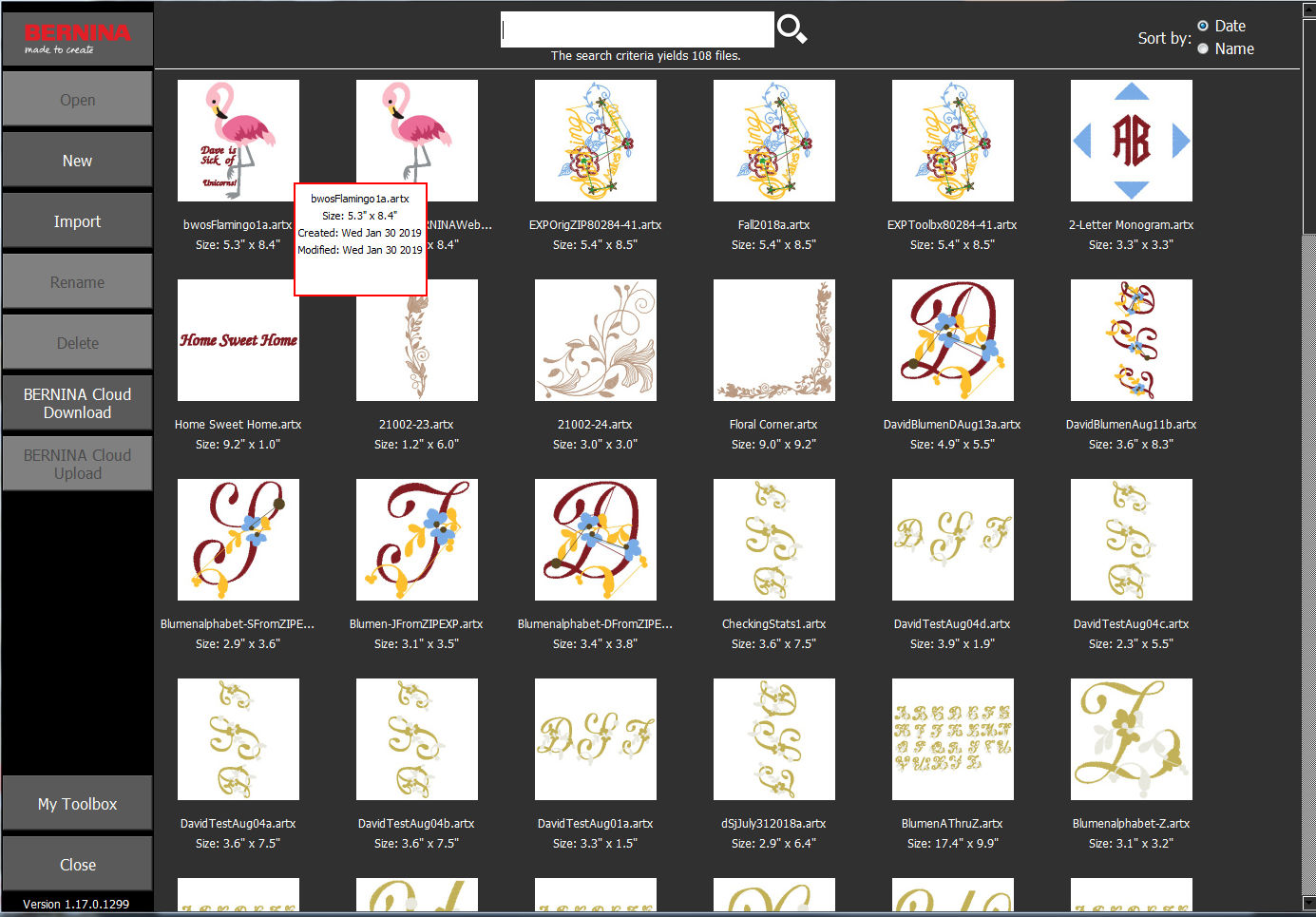Click the scrollbar down arrow
1316x917 pixels.
[x=1308, y=904]
